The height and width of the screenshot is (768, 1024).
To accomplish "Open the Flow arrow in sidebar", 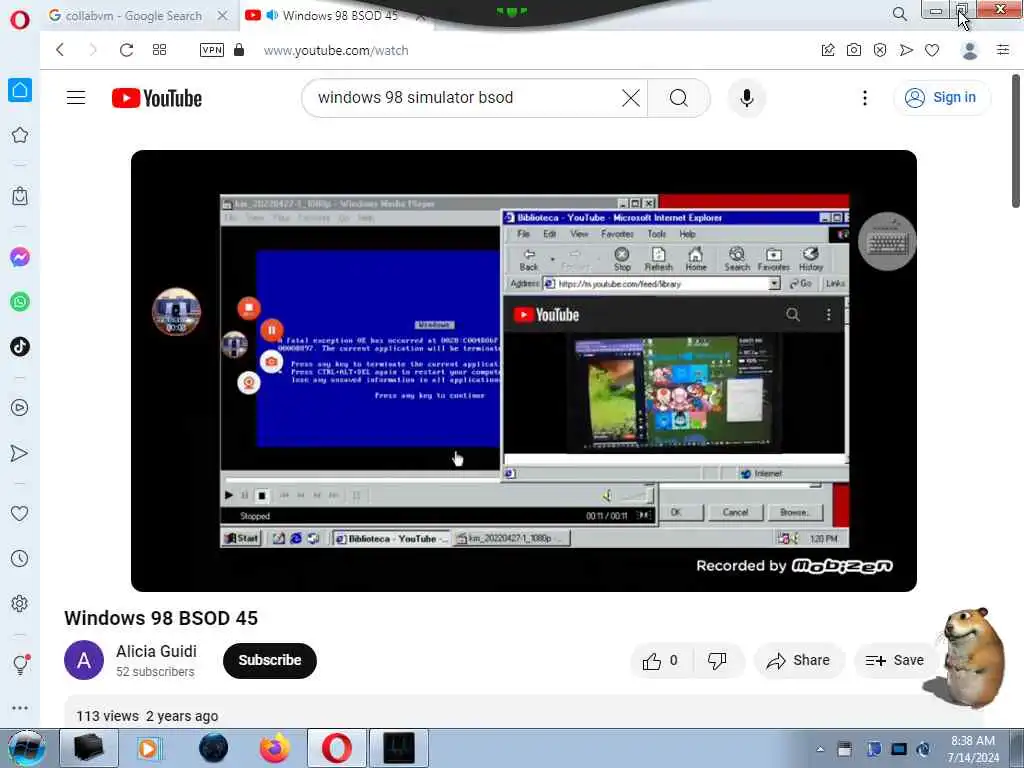I will coord(20,453).
